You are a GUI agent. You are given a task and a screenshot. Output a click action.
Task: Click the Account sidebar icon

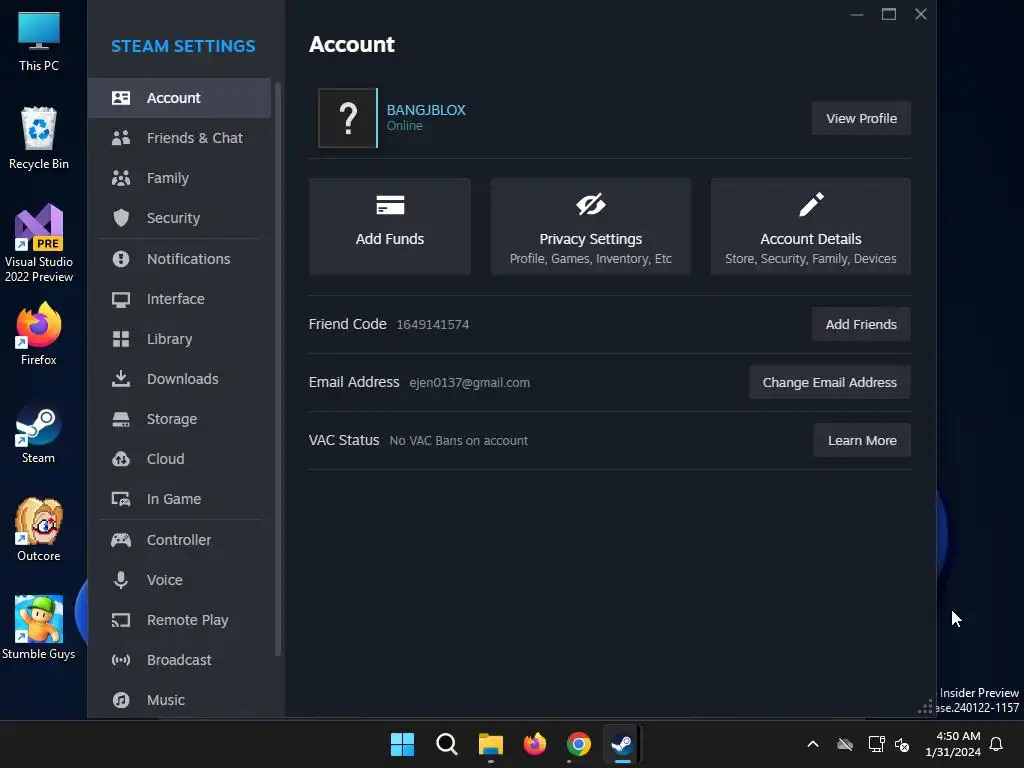click(121, 98)
